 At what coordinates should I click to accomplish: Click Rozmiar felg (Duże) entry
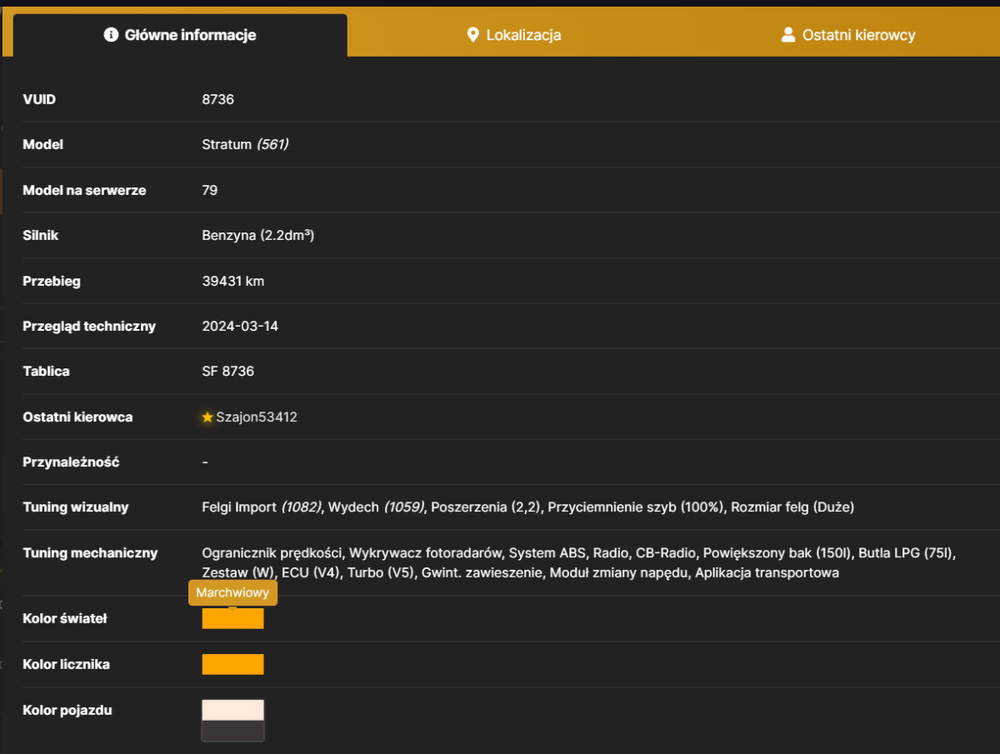792,507
